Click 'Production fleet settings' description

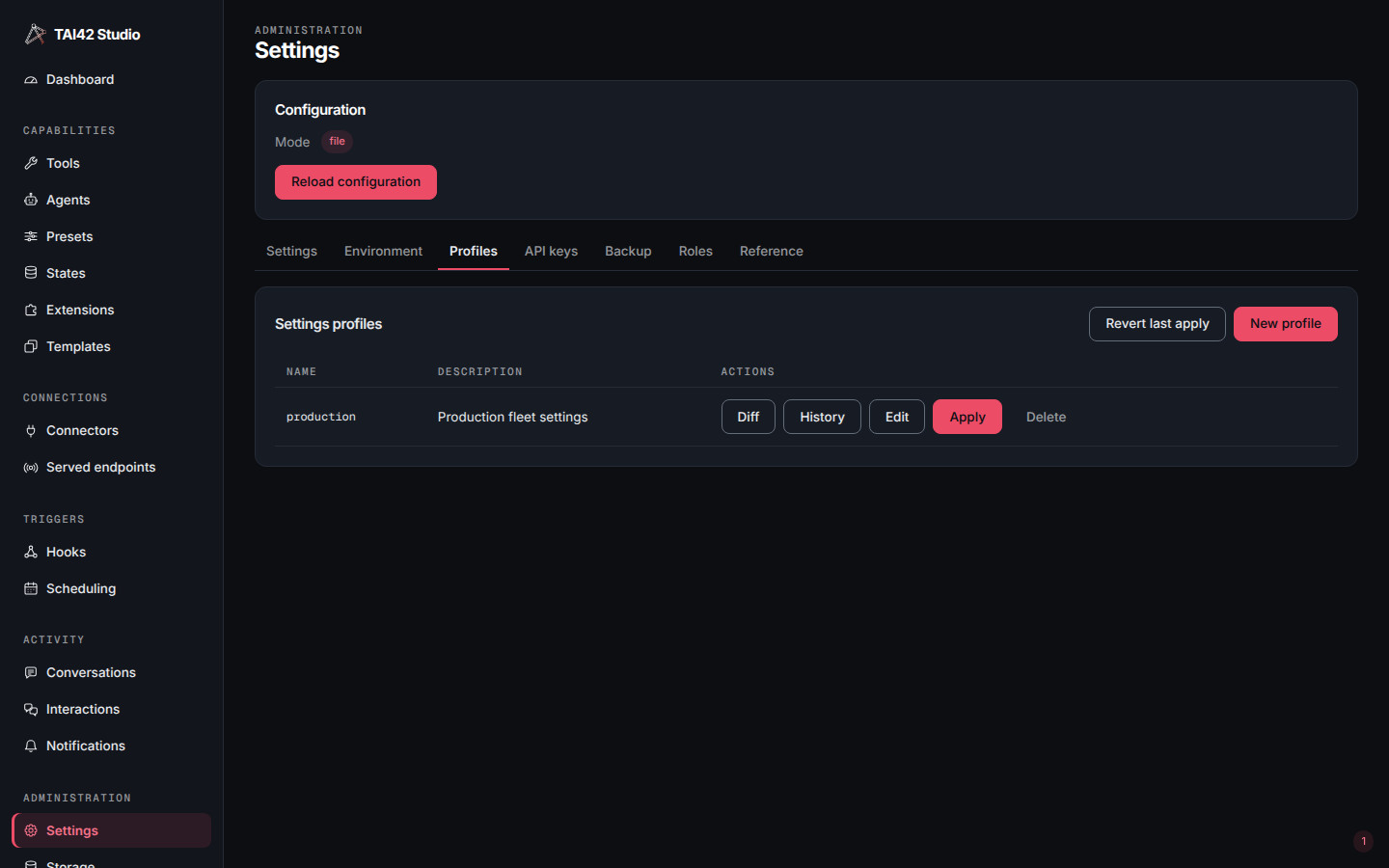click(512, 417)
